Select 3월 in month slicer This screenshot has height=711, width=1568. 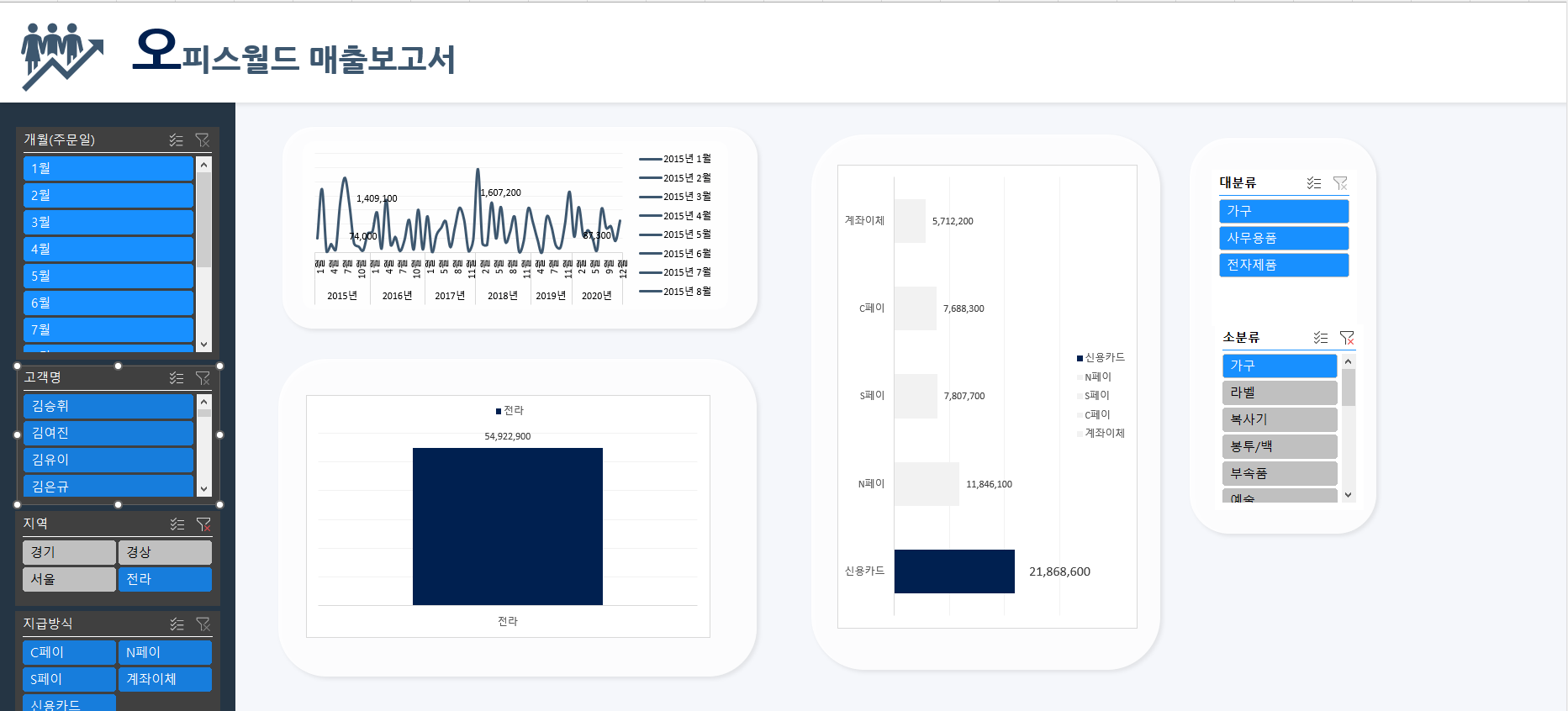click(x=108, y=223)
